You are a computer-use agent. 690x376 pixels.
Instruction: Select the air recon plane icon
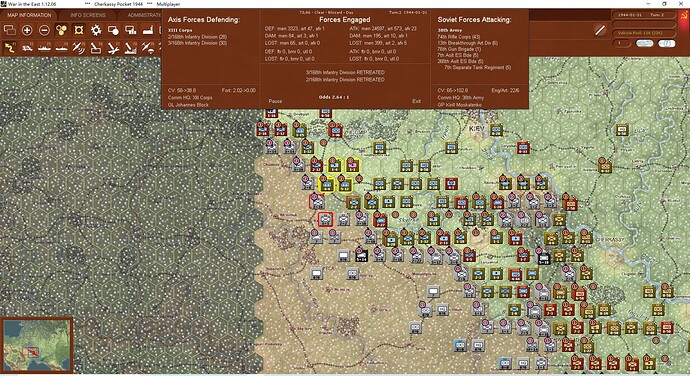click(78, 48)
